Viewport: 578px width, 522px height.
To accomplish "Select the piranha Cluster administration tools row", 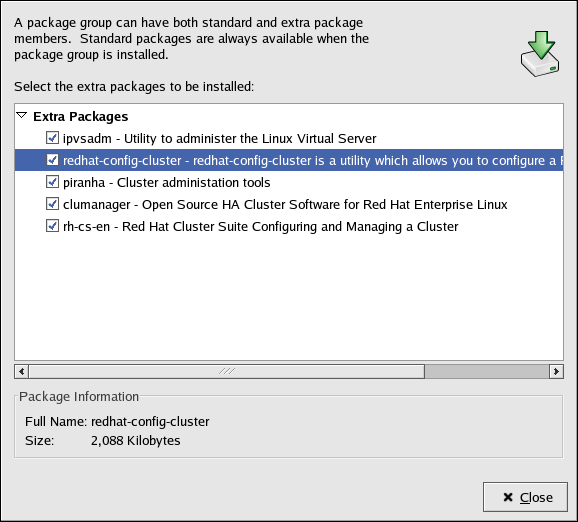I will point(289,182).
